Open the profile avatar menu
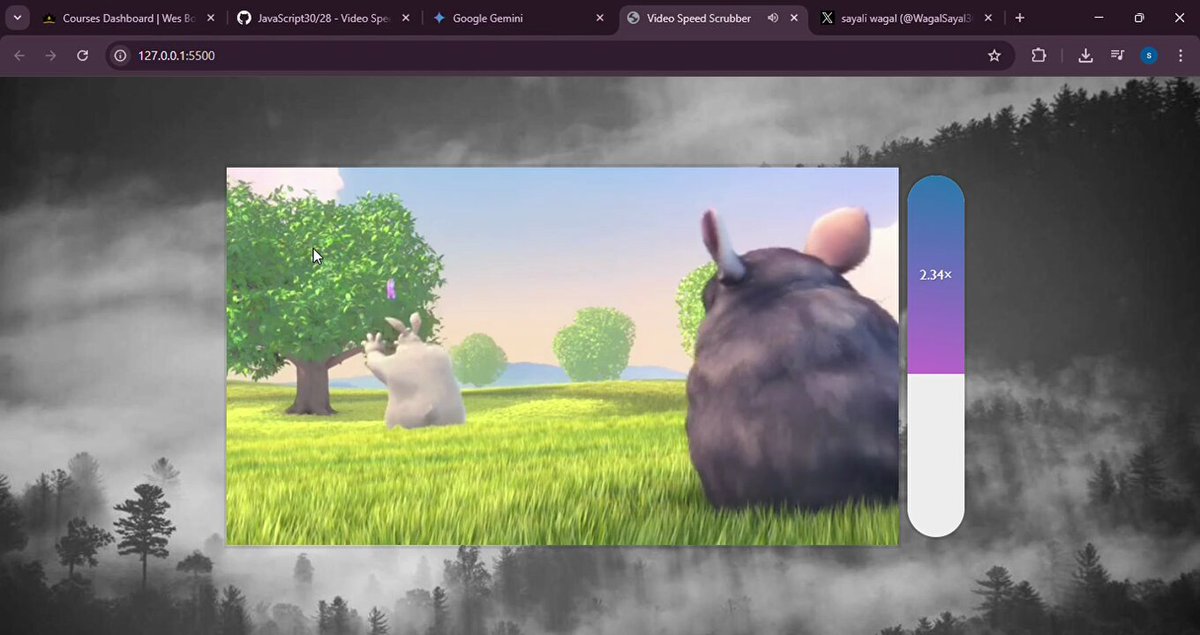Screen dimensions: 1200x635 click(x=1149, y=56)
